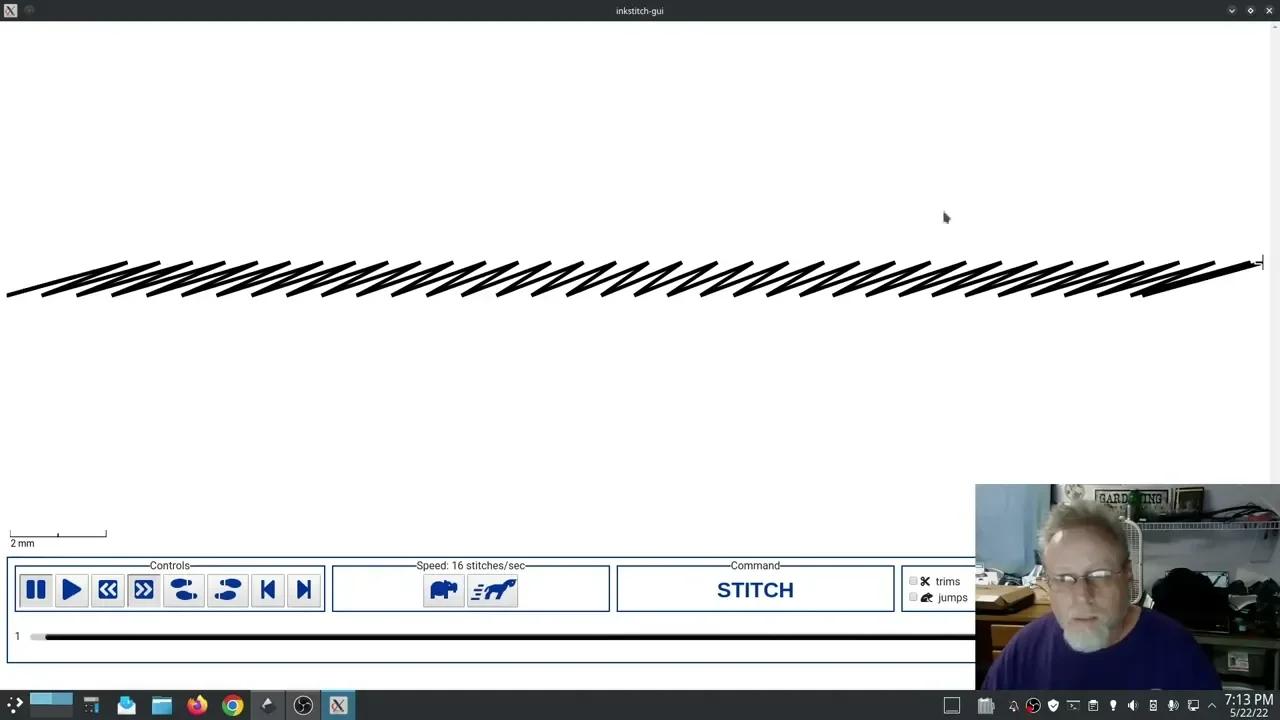Select the fast-forward double-arrow control
The height and width of the screenshot is (720, 1280).
click(x=143, y=590)
